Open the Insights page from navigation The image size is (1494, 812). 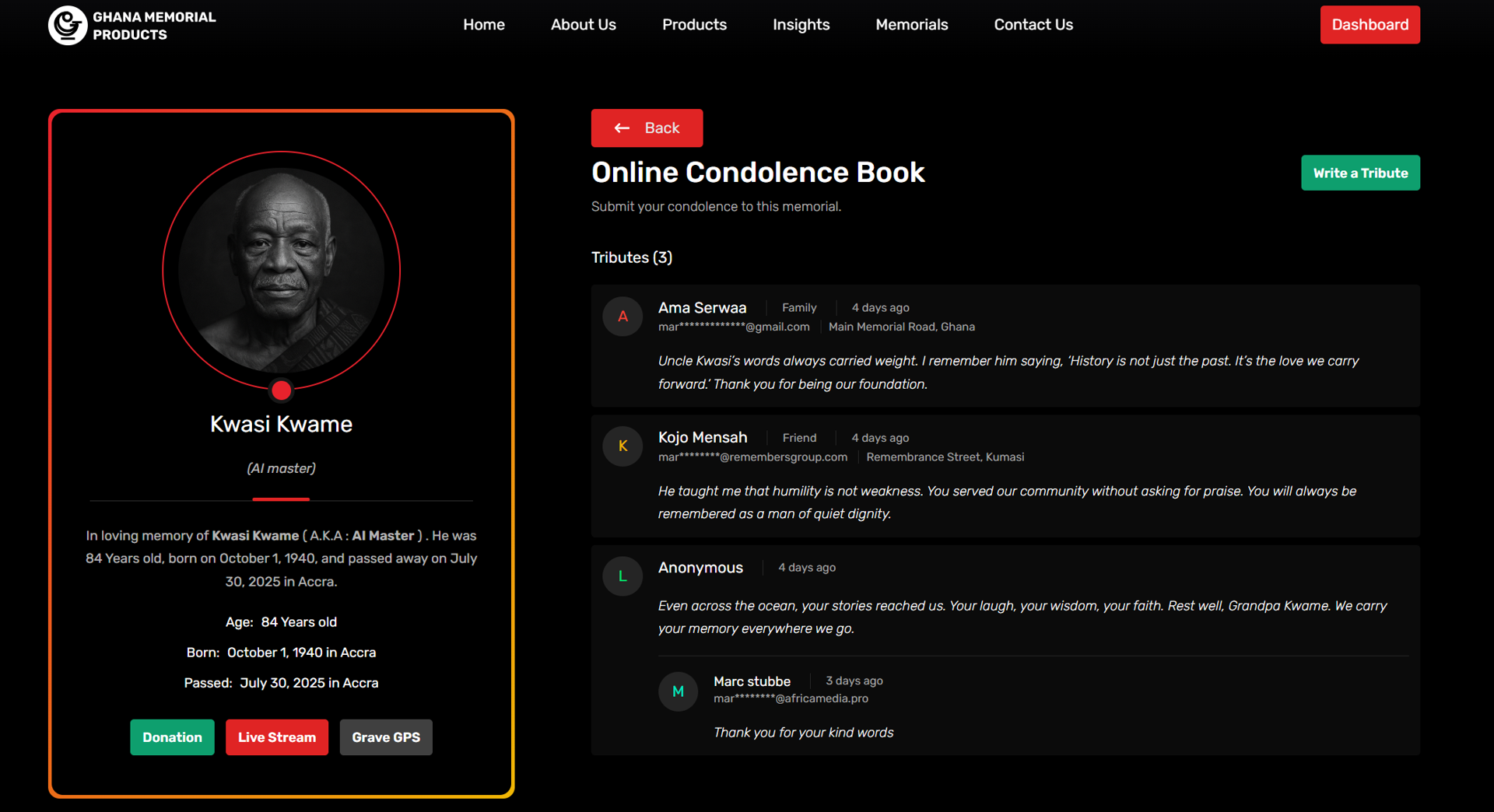(x=801, y=24)
